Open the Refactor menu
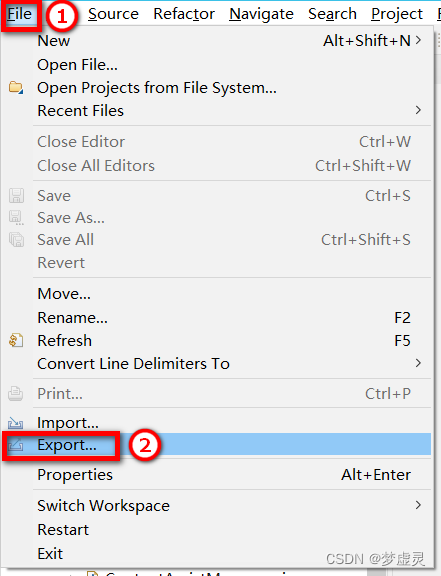This screenshot has width=441, height=576. click(184, 14)
